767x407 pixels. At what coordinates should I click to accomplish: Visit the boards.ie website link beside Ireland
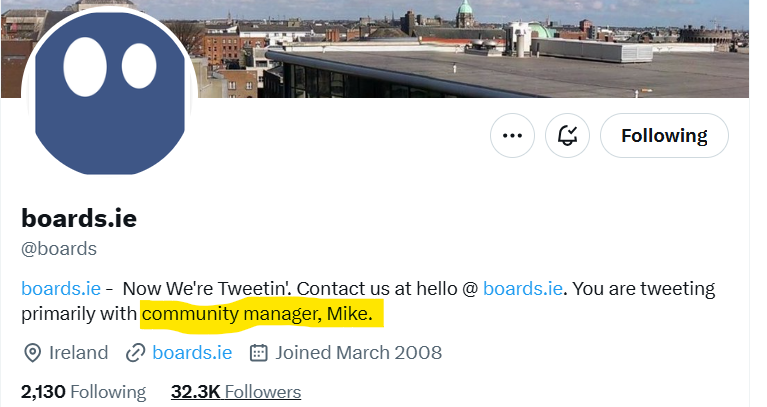click(x=192, y=352)
